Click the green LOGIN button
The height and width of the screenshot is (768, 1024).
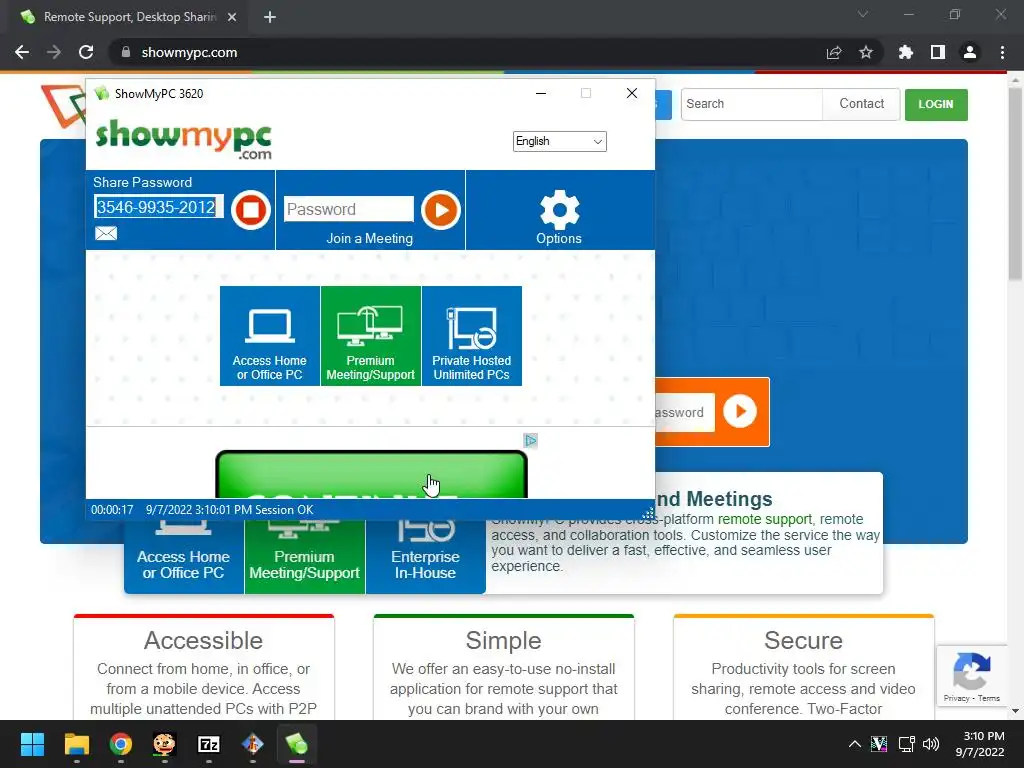click(936, 104)
